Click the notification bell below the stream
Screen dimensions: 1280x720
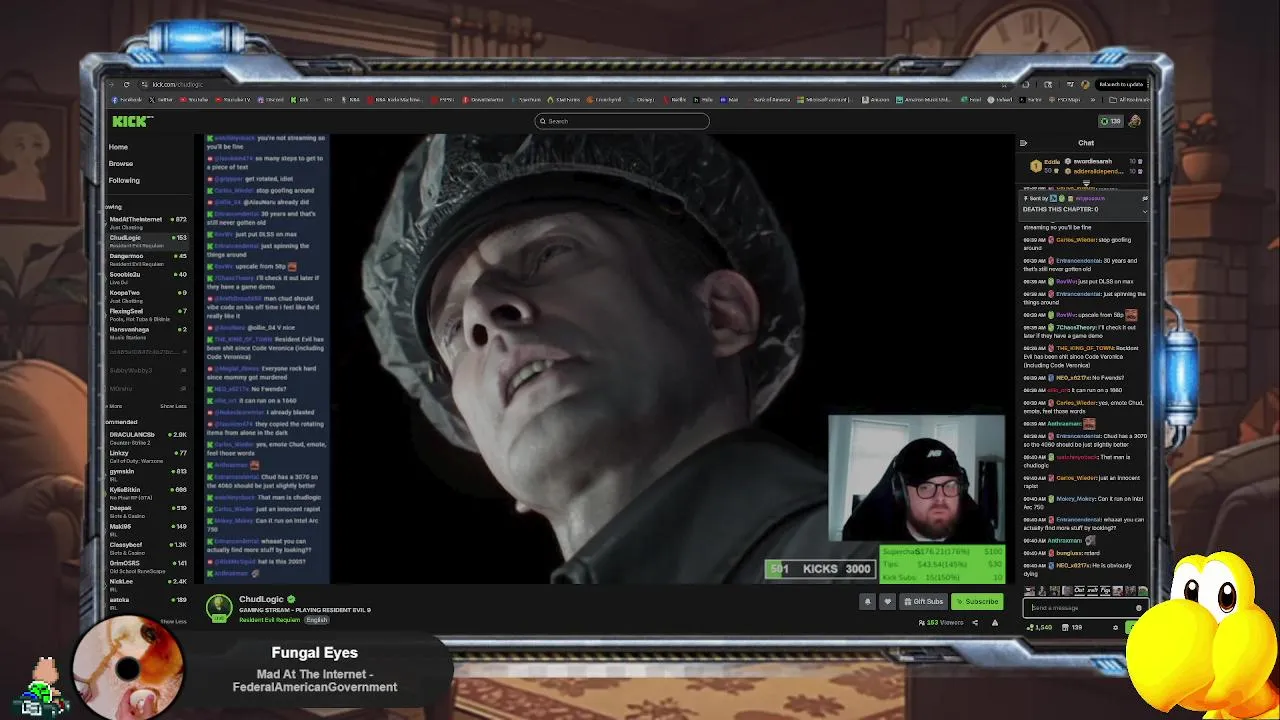867,601
